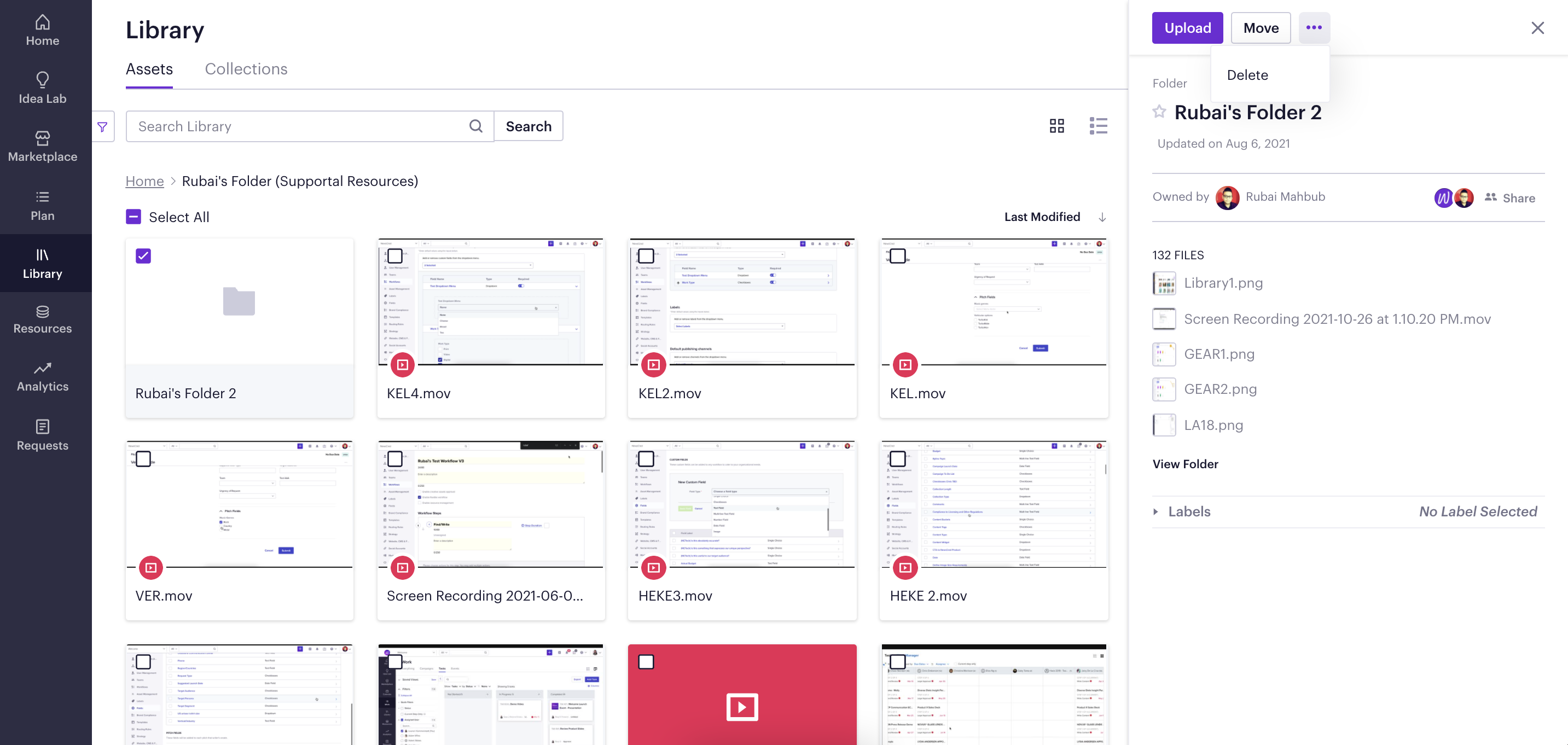The width and height of the screenshot is (1568, 745).
Task: Reverse sort order with the arrow
Action: coord(1102,217)
